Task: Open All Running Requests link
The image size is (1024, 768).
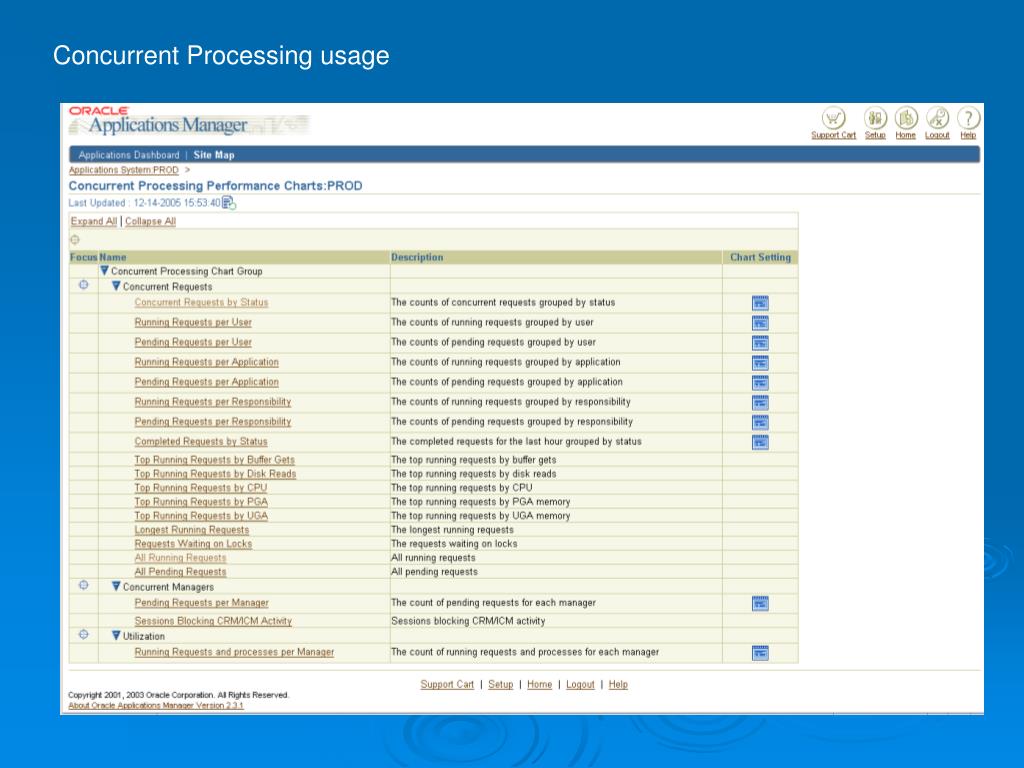Action: click(180, 558)
